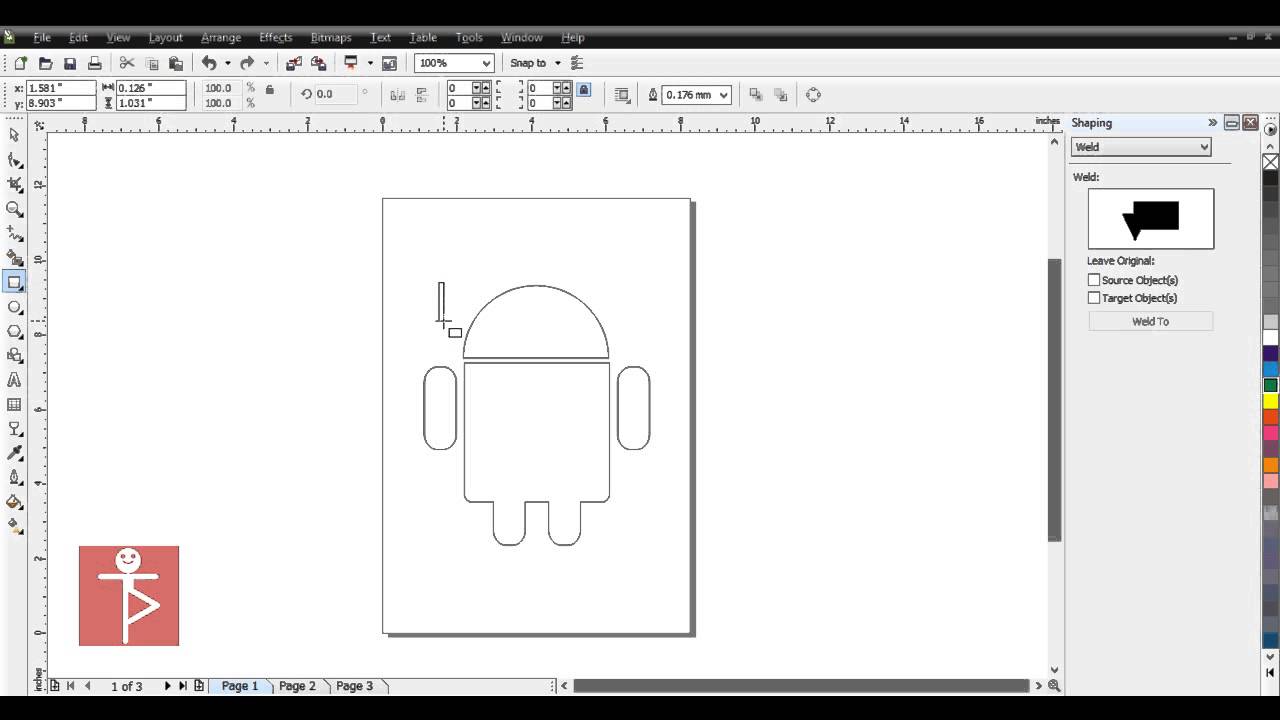1280x720 pixels.
Task: Collapse the Shaping docker with double arrows
Action: (1212, 123)
